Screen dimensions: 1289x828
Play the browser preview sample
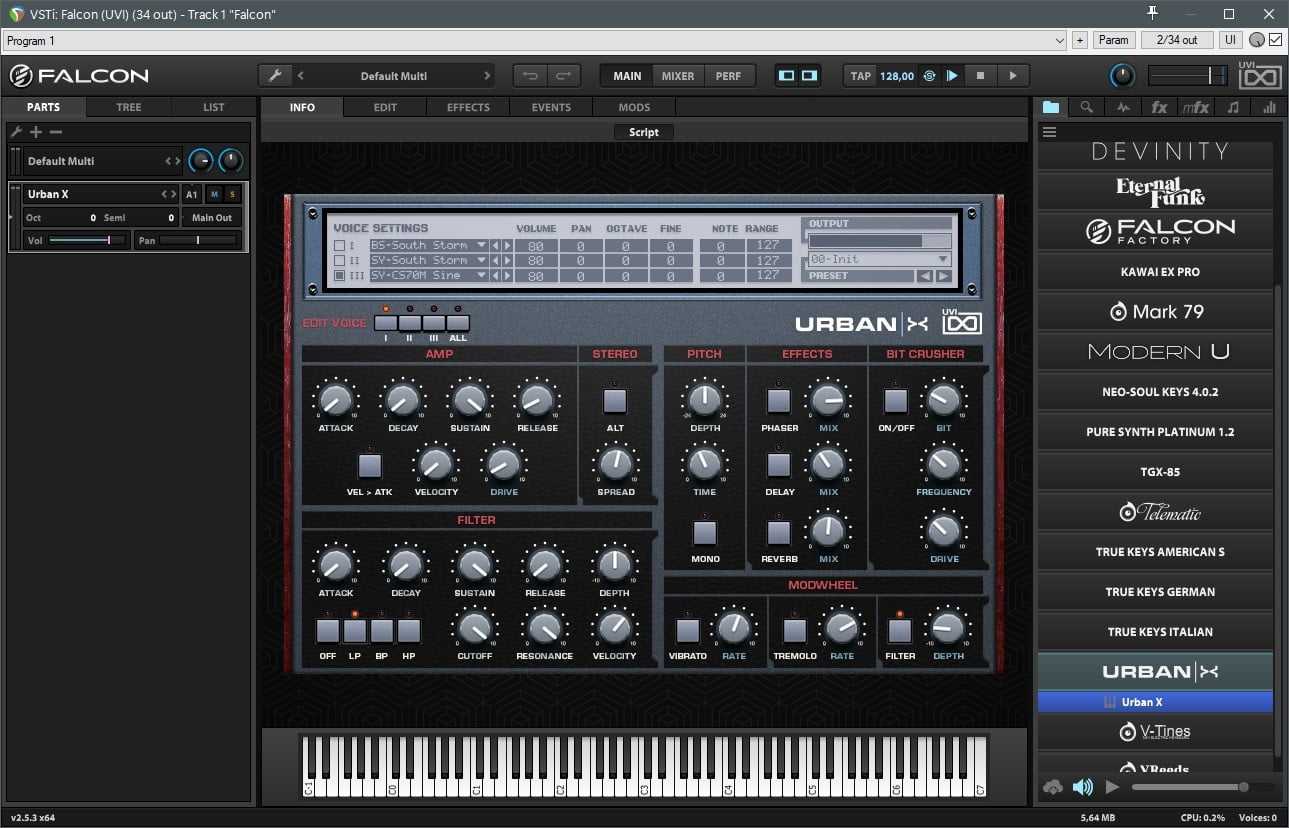point(1112,788)
